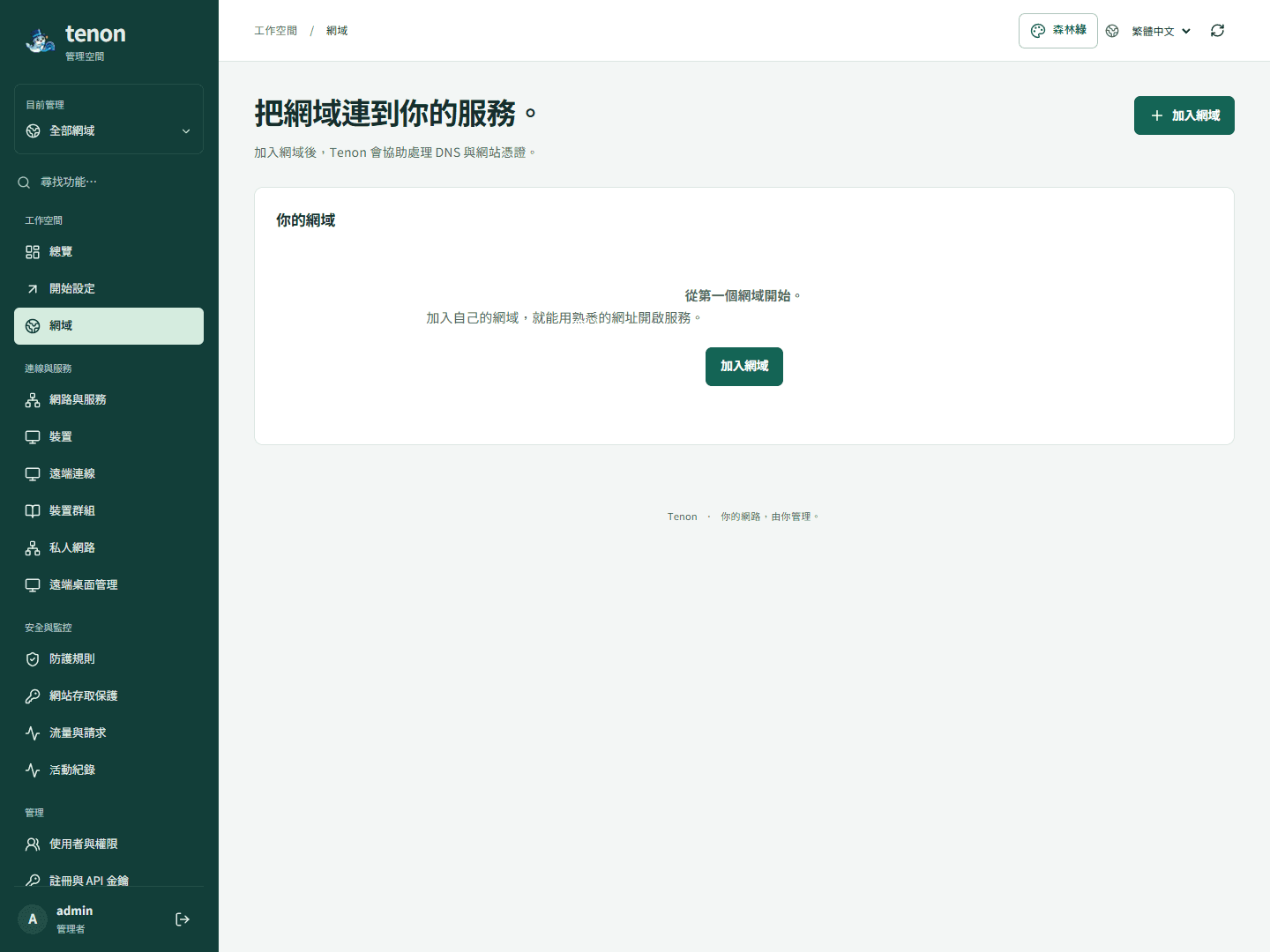
Task: Click the 開始設定 arrow icon
Action: point(33,289)
